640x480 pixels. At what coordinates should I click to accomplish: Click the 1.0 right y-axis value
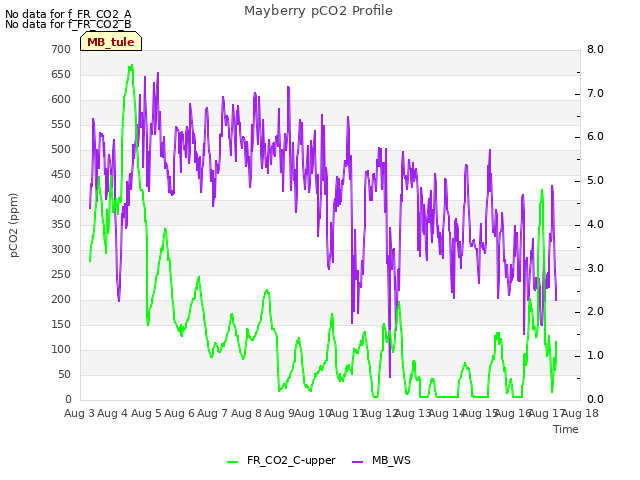click(x=595, y=356)
